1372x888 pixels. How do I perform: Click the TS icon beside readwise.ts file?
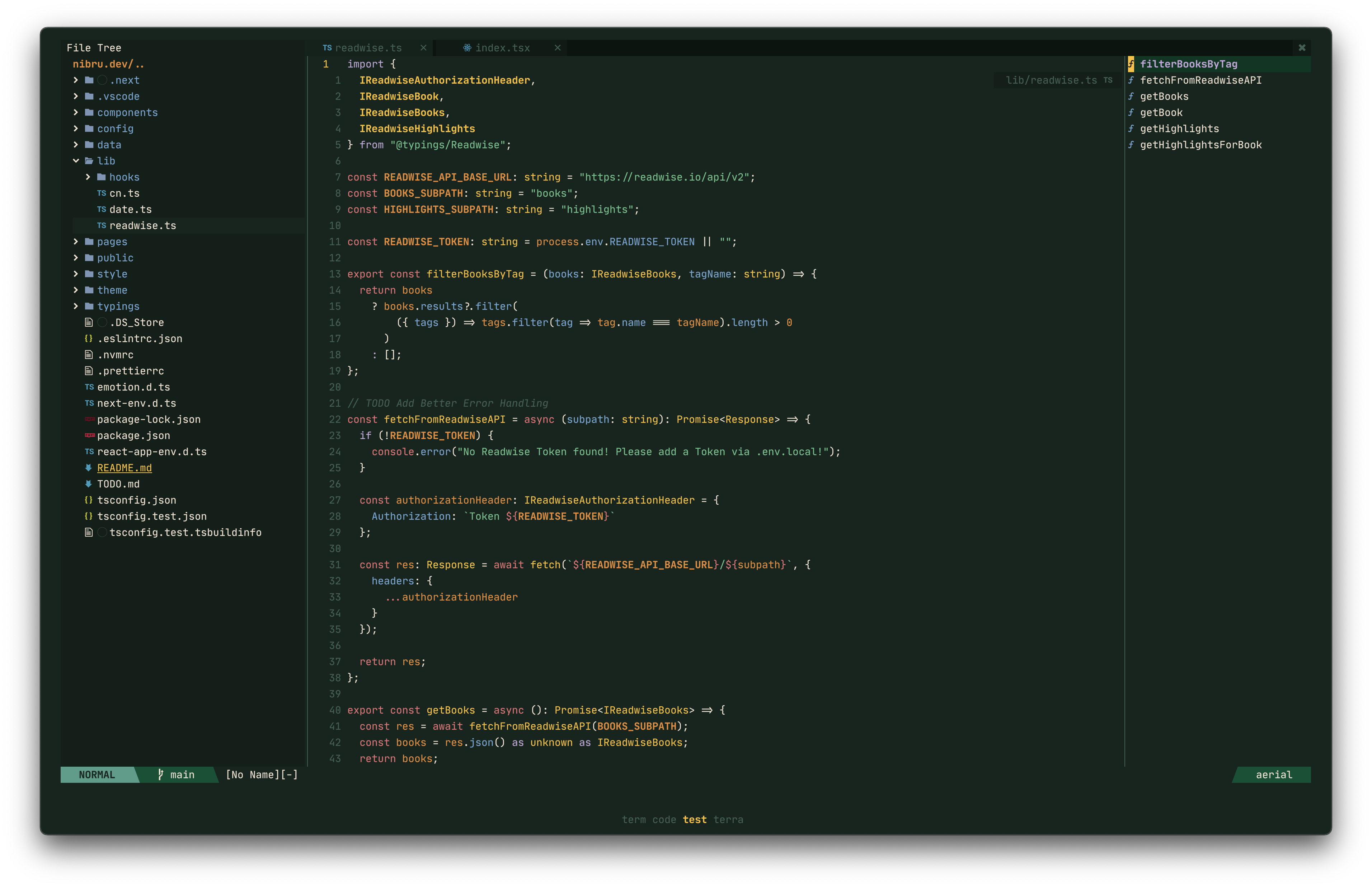pos(102,225)
